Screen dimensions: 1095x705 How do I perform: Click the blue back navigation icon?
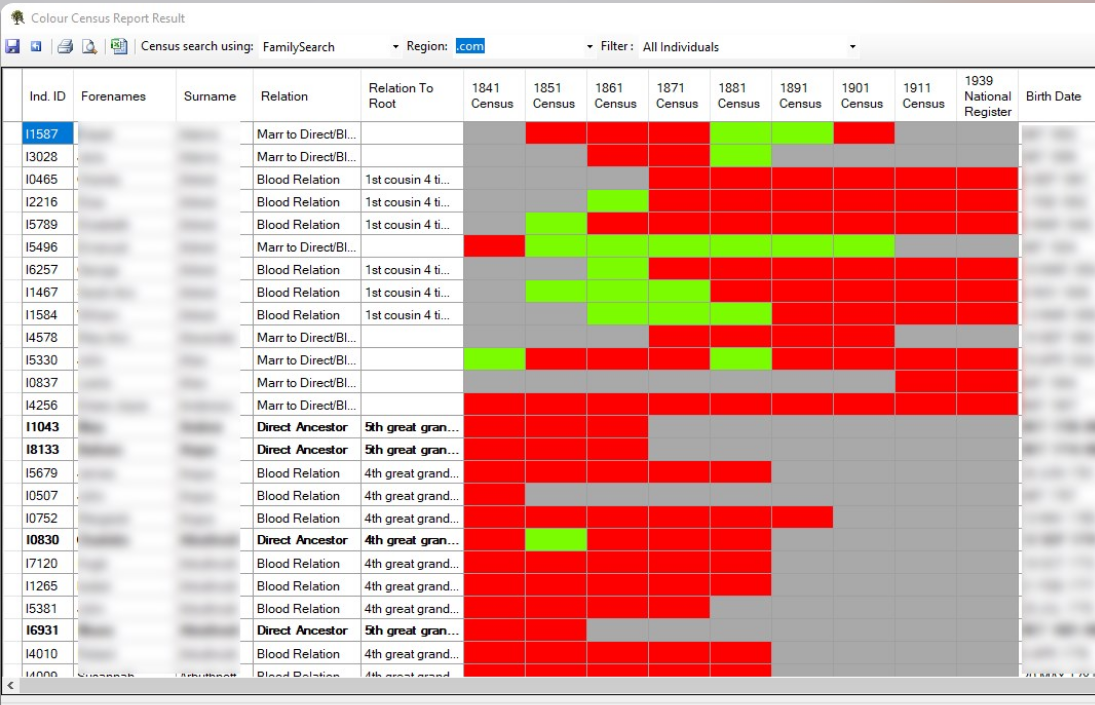point(35,46)
